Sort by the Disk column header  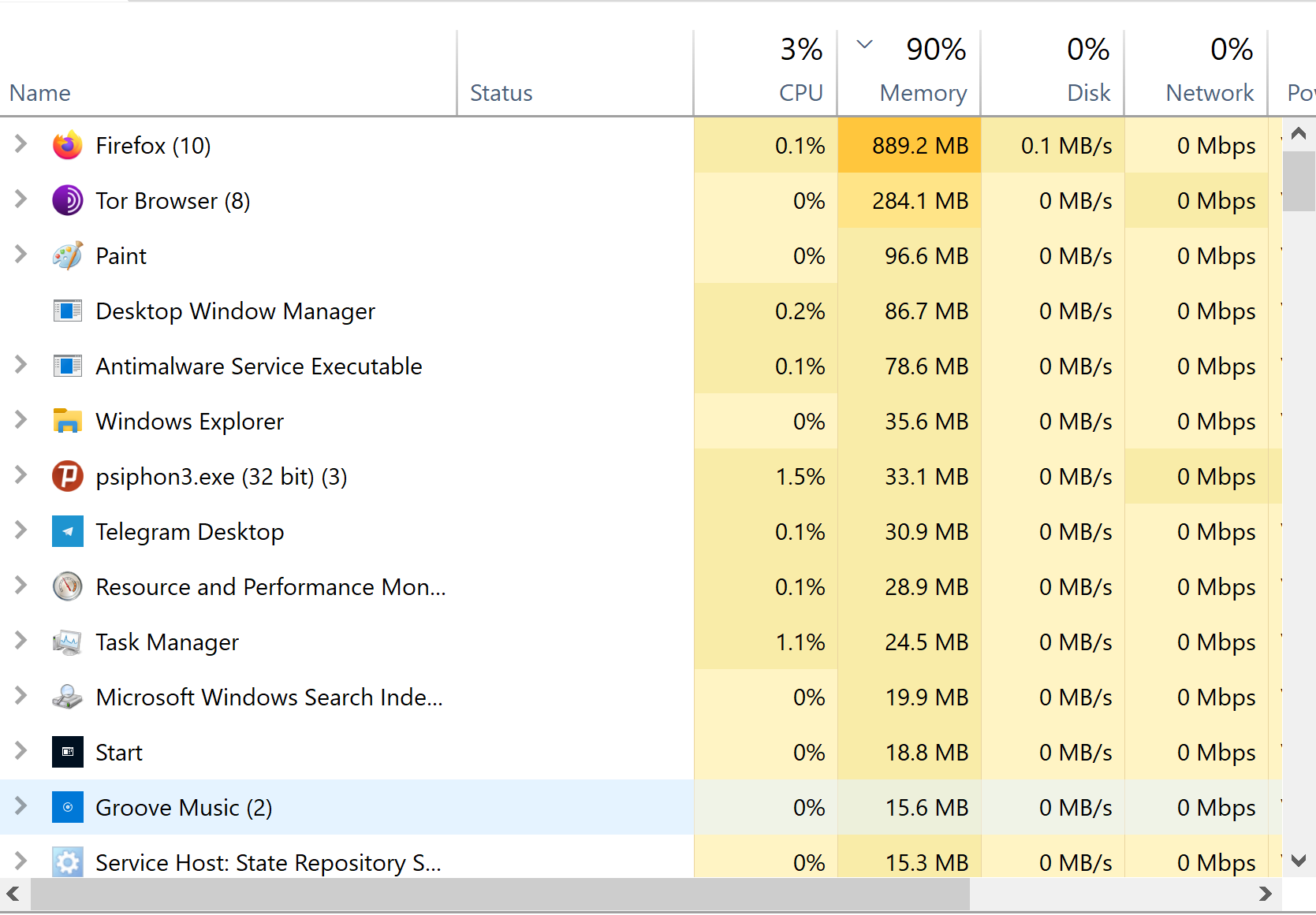pos(1053,73)
